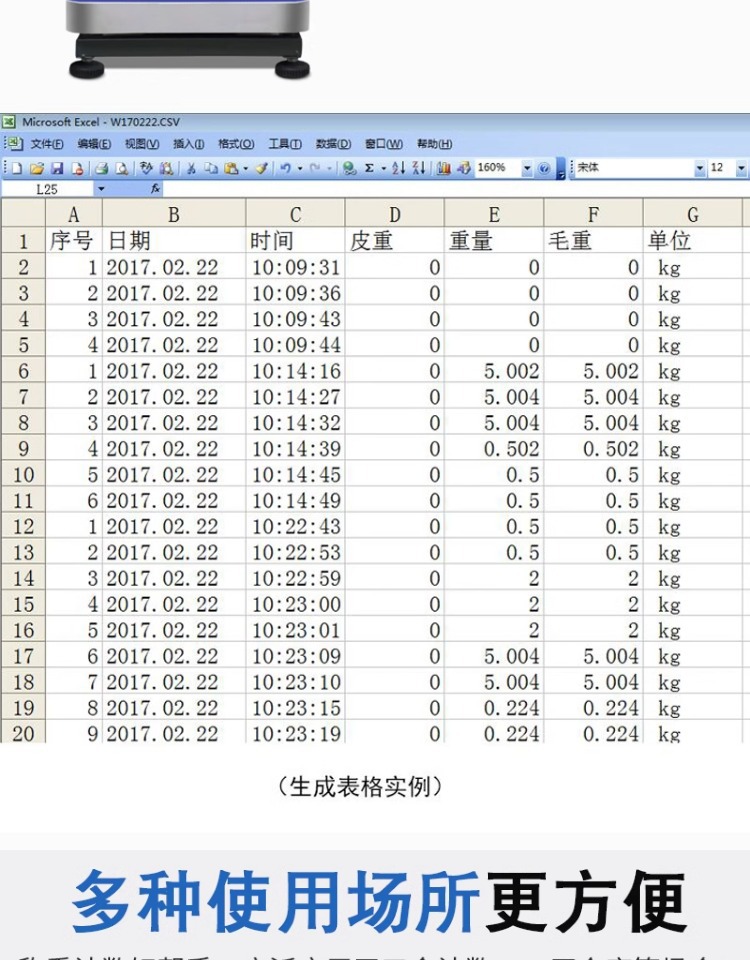Screen dimensions: 750x960
Task: Click cell containing time 10:14:16
Action: pos(296,371)
